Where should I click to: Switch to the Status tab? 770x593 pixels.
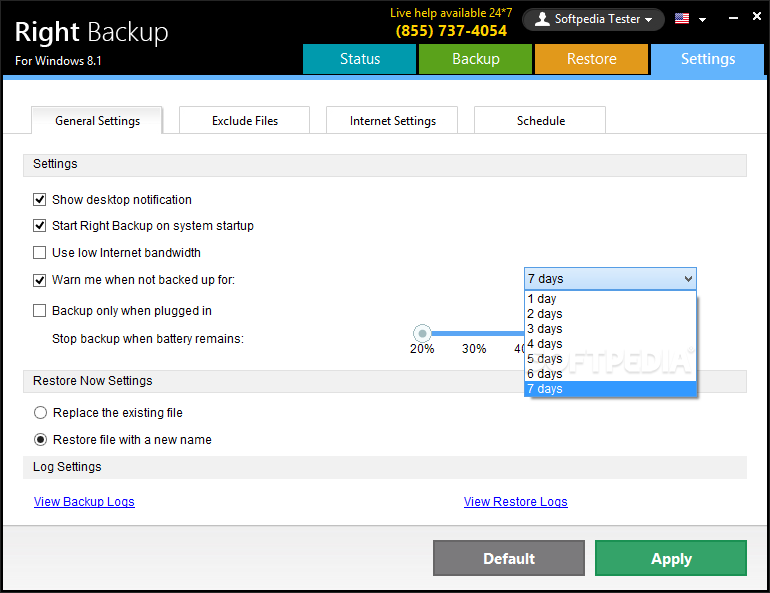coord(359,59)
